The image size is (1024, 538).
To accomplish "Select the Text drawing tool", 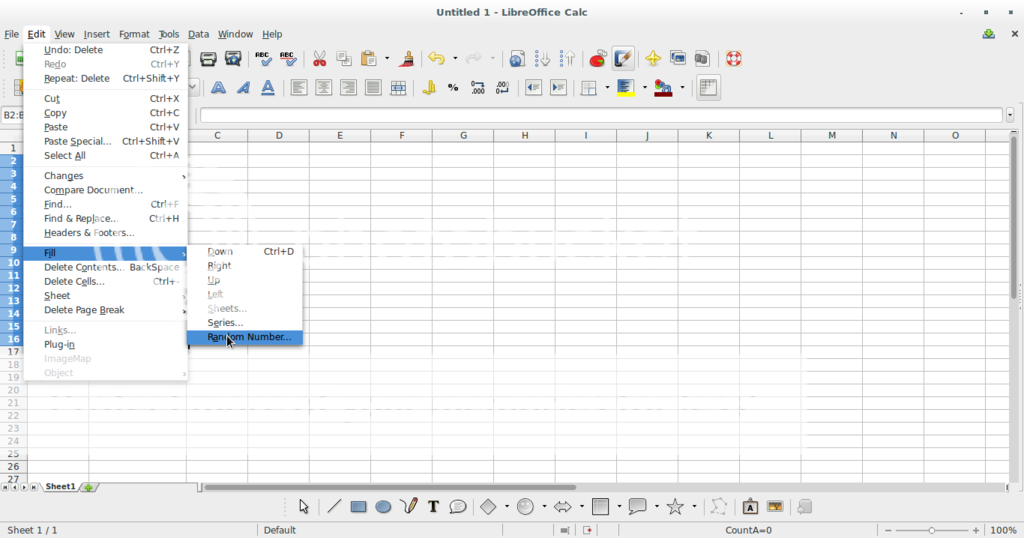I will (433, 507).
